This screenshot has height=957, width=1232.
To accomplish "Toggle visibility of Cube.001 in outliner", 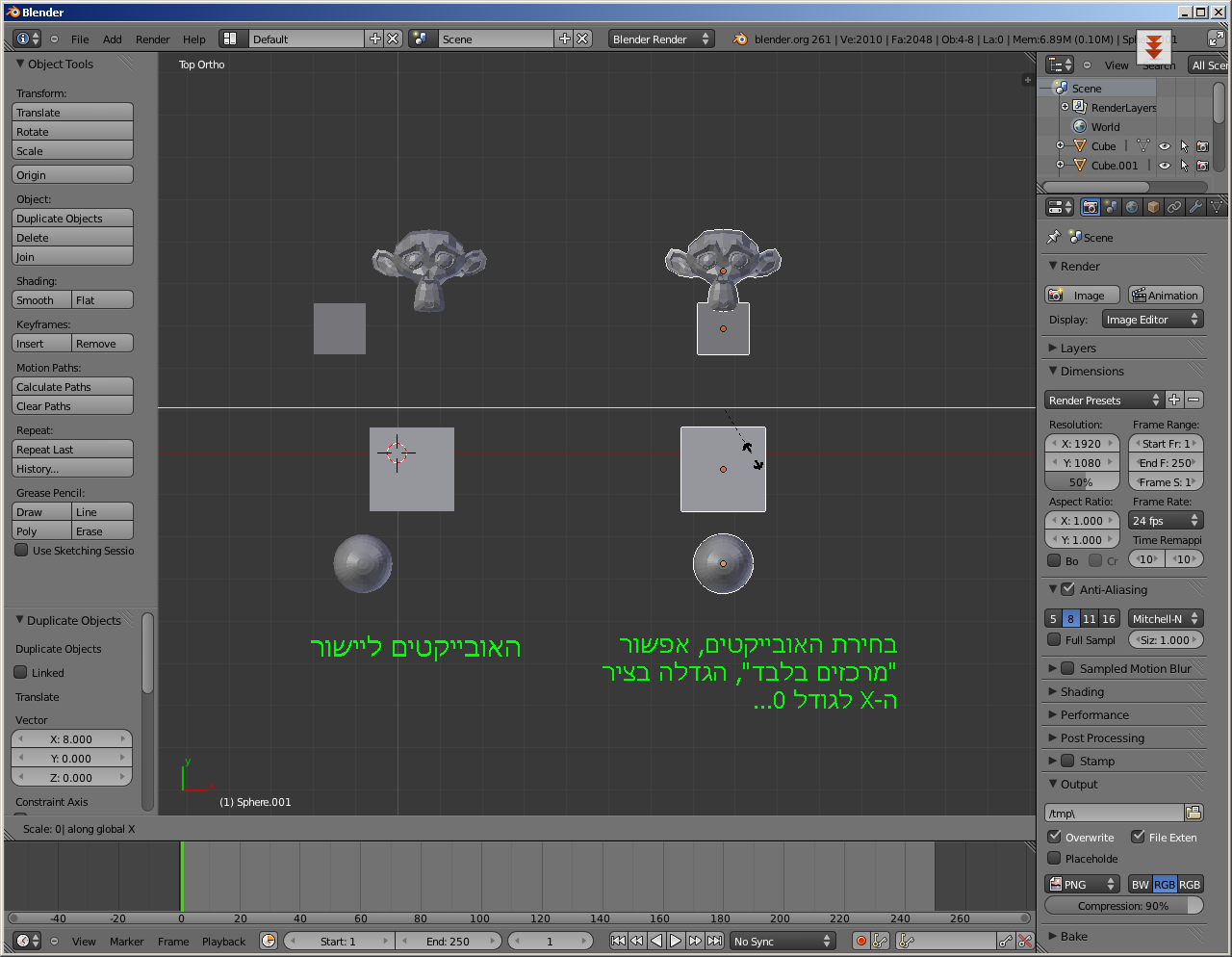I will pos(1165,166).
